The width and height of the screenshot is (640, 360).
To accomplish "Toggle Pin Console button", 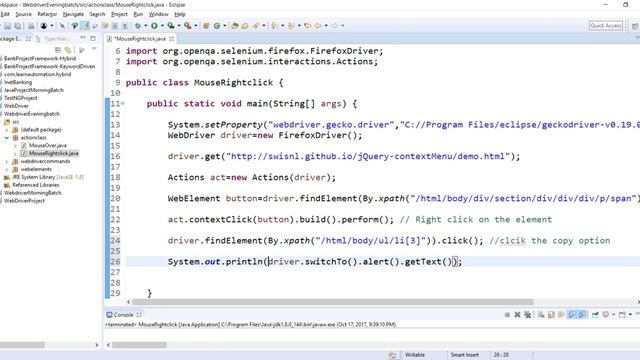I will [x=595, y=314].
